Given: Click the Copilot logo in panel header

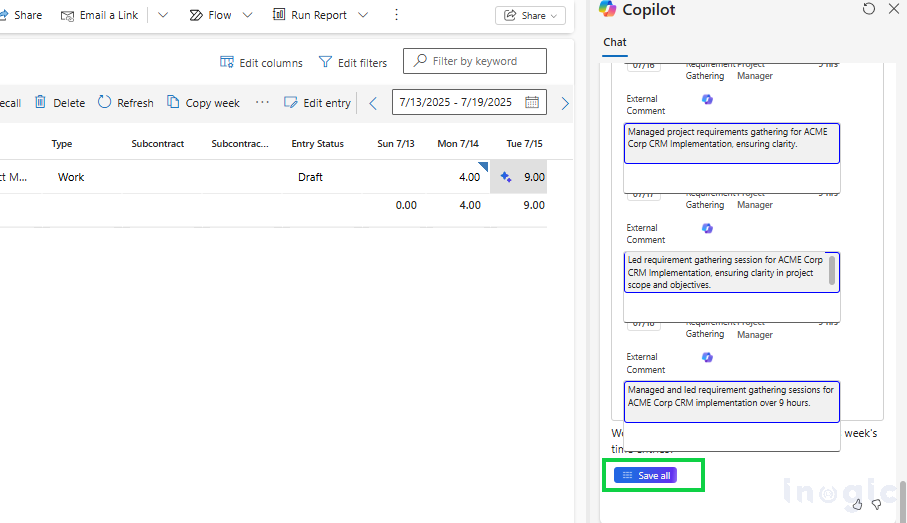Looking at the screenshot, I should pyautogui.click(x=607, y=9).
